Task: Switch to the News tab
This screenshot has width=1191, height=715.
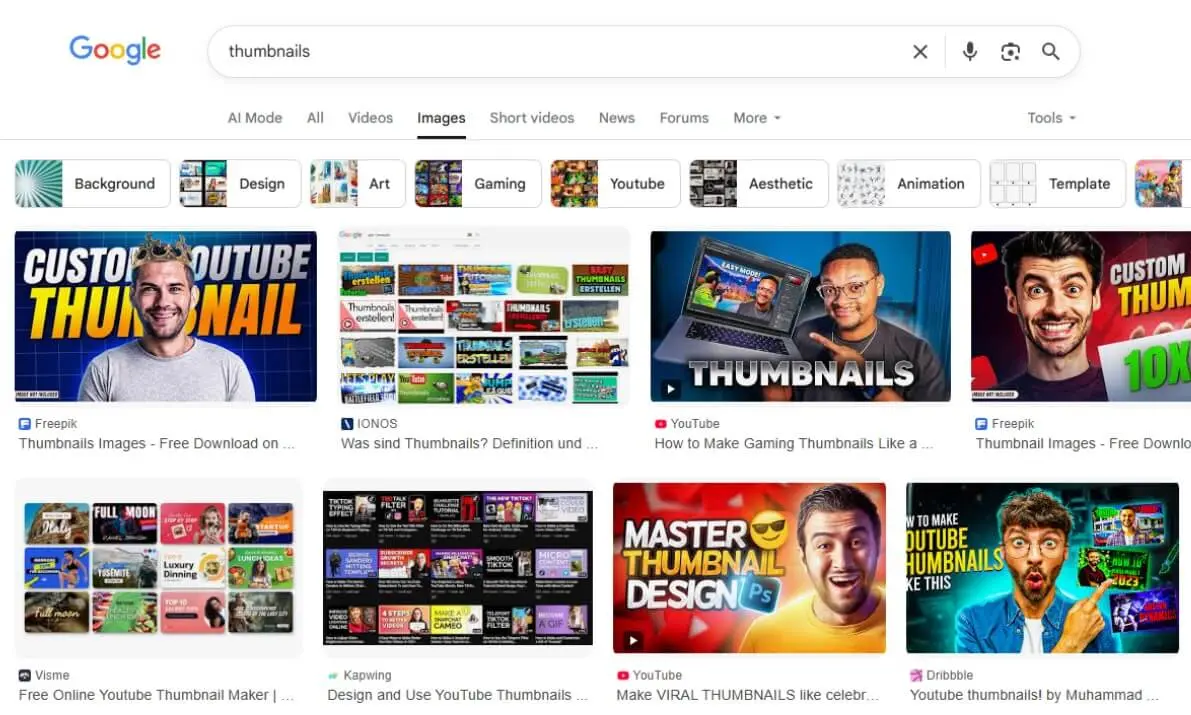Action: pyautogui.click(x=616, y=118)
